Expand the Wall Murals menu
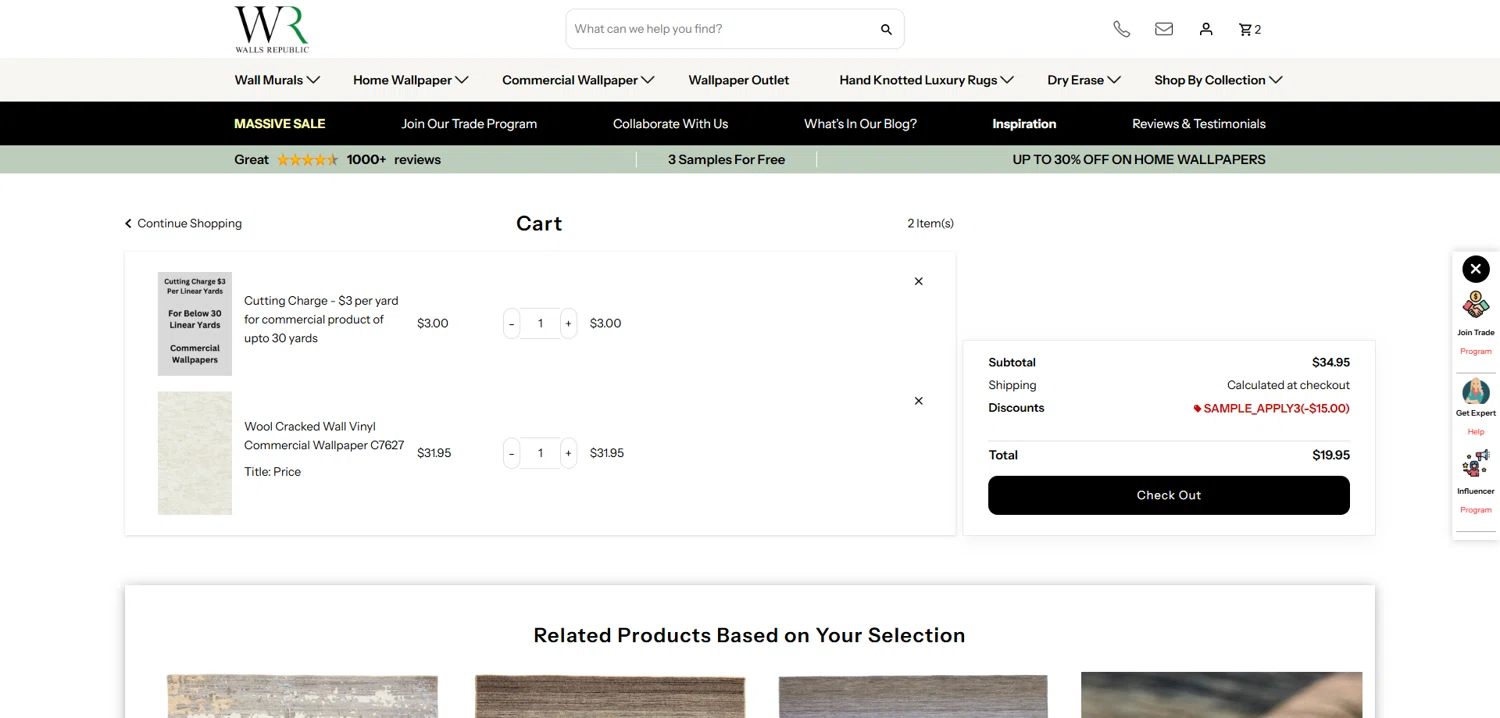The image size is (1500, 718). coord(277,80)
